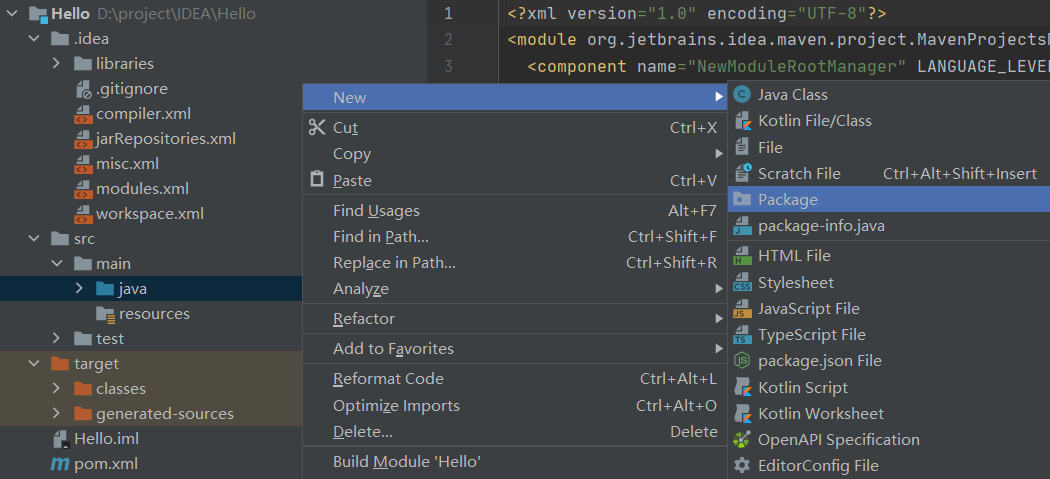Expand the java folder arrow
Screen dimensions: 1050x479
point(79,289)
